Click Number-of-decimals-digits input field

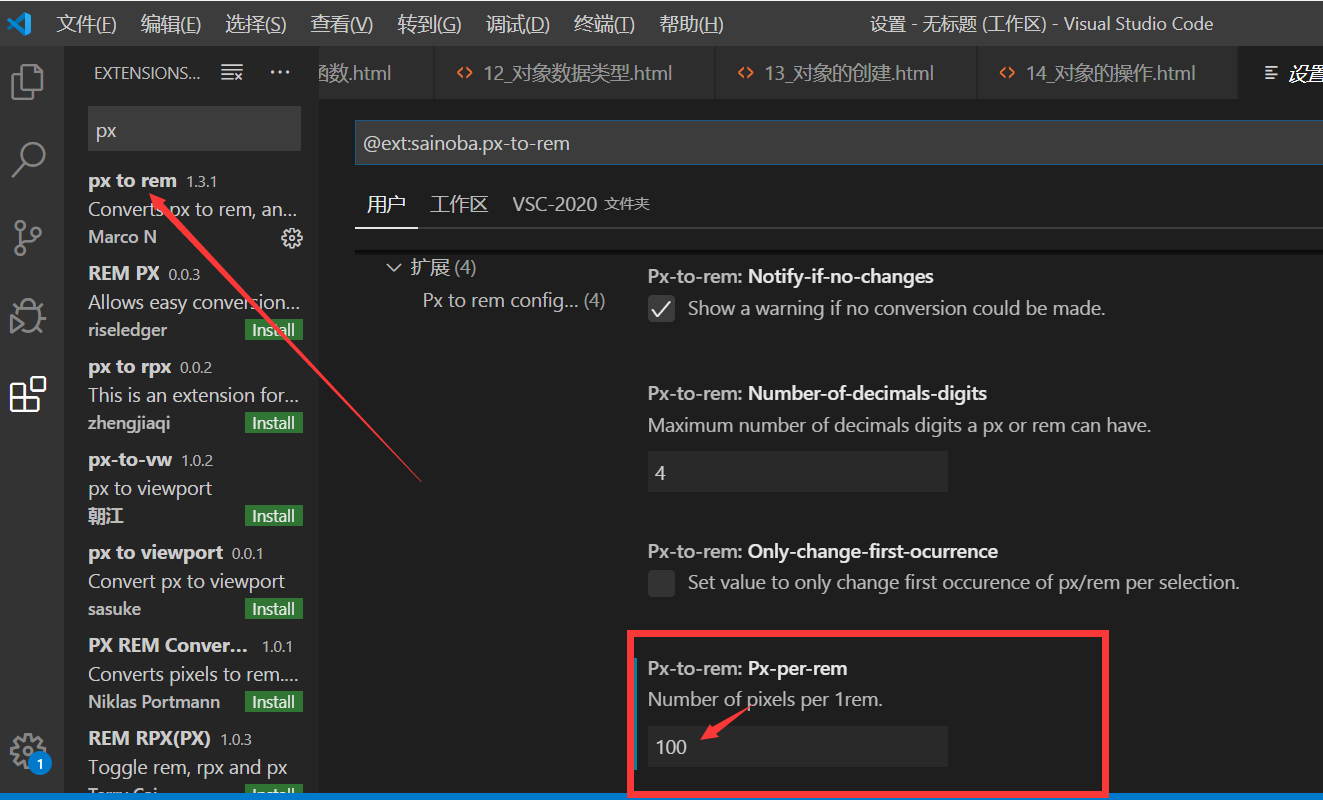797,472
